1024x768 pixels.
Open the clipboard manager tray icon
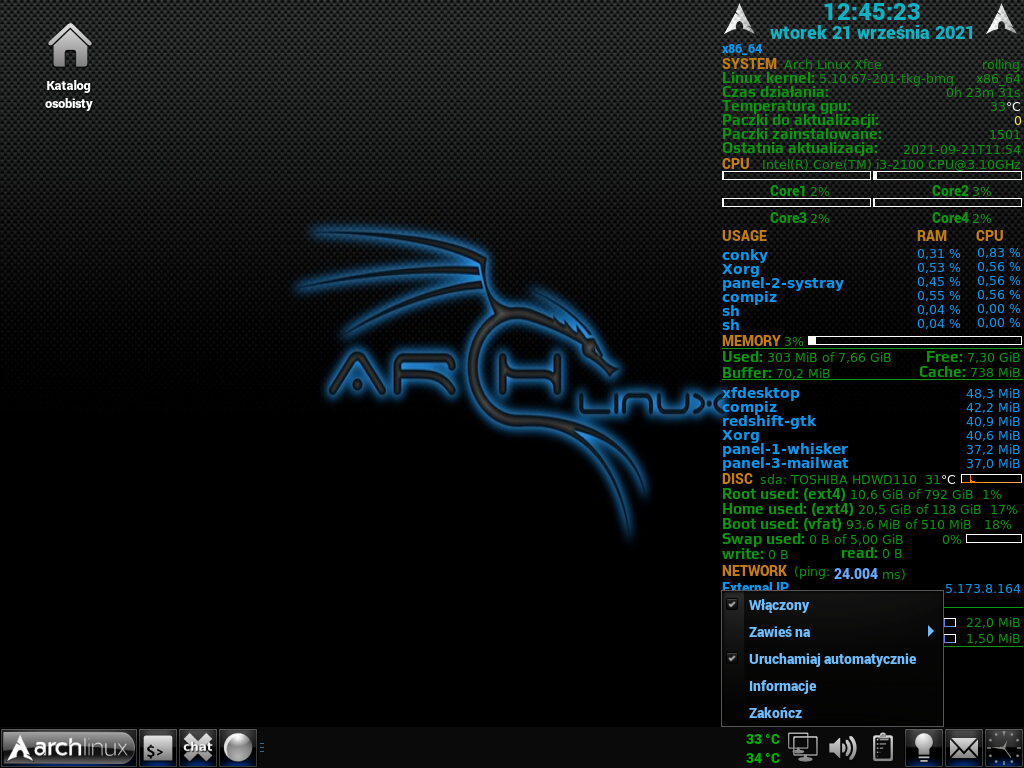tap(882, 747)
